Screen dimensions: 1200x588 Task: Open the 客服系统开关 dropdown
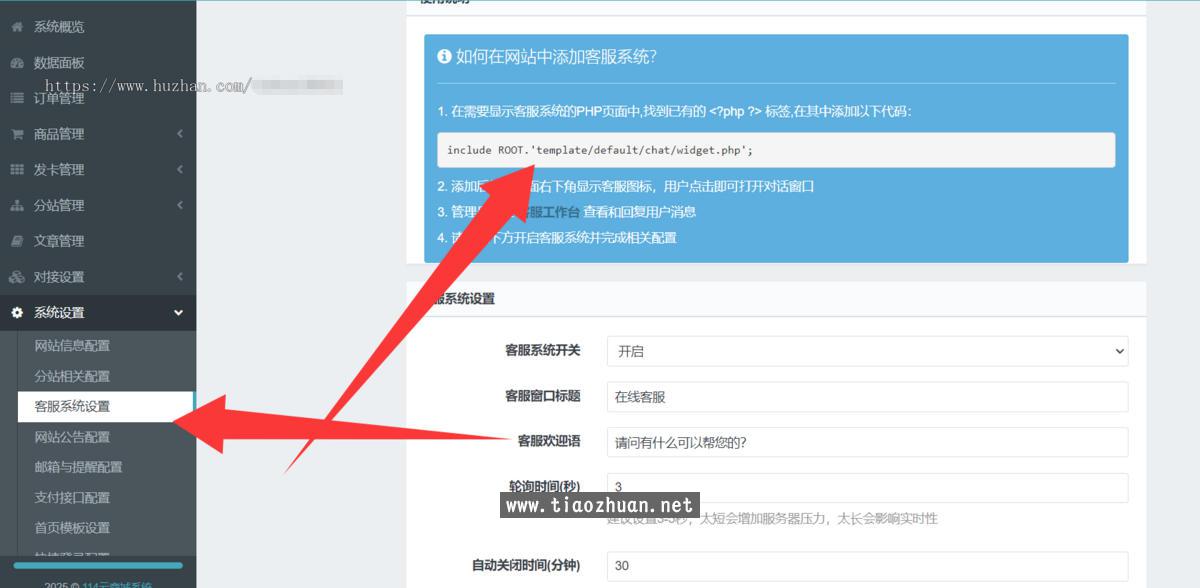pyautogui.click(x=867, y=351)
